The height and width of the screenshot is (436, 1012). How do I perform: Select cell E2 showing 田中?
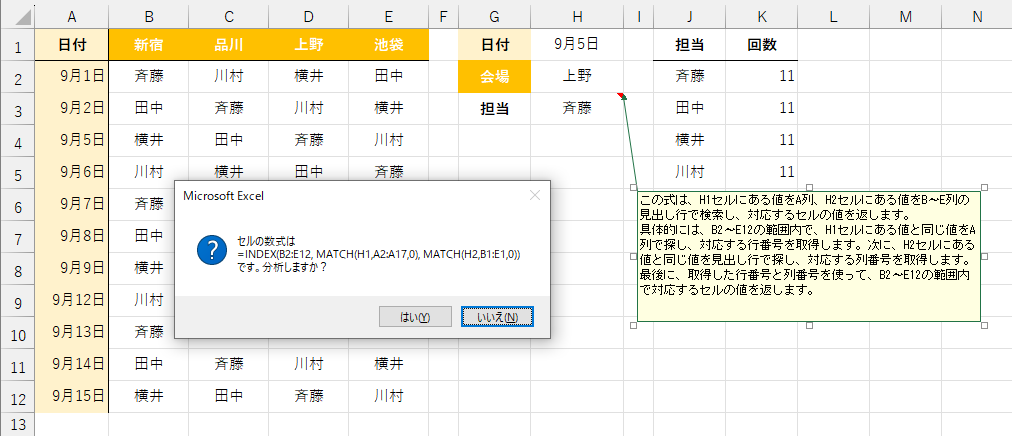[389, 77]
